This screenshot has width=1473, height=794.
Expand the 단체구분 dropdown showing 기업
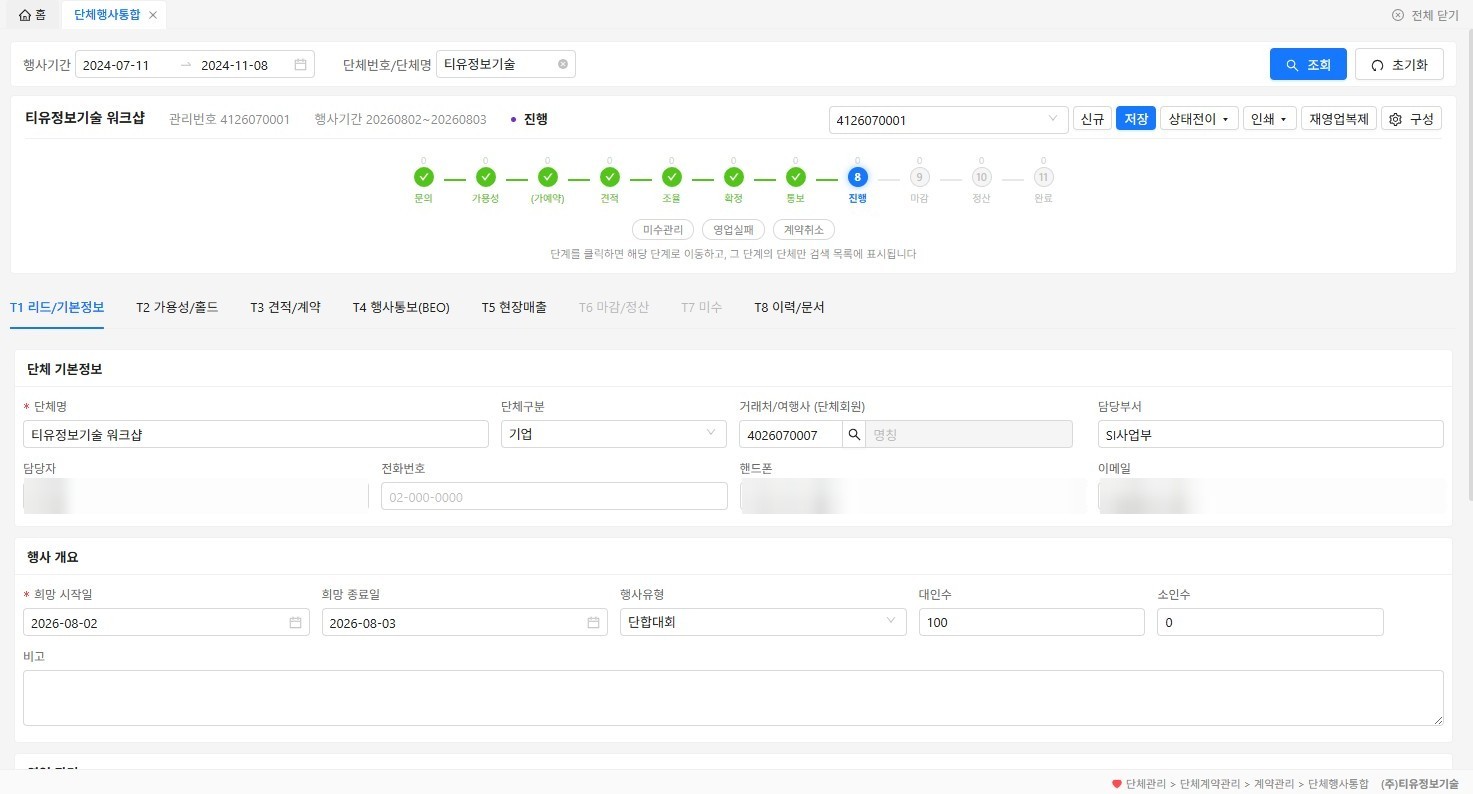tap(614, 434)
